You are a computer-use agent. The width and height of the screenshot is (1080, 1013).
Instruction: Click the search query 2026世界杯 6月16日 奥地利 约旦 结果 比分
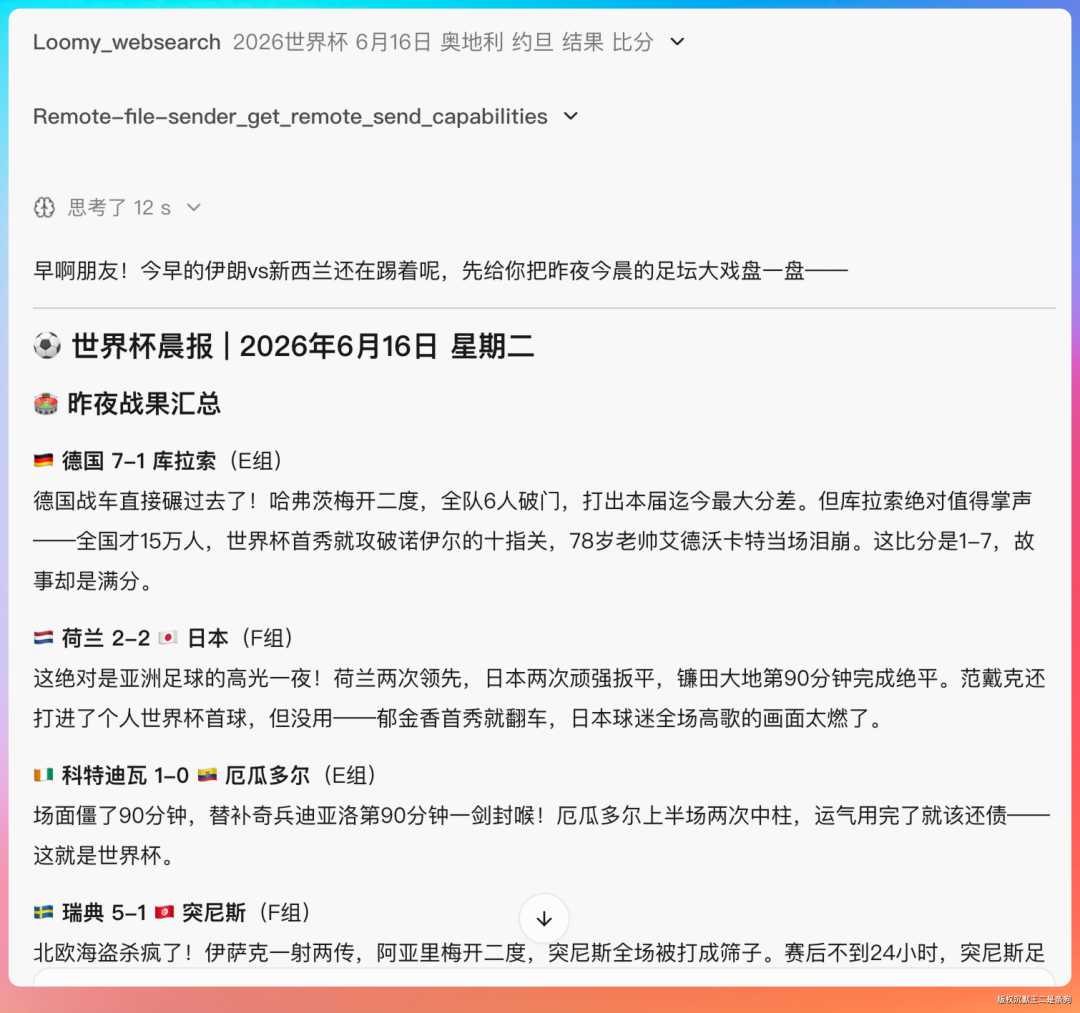[443, 42]
